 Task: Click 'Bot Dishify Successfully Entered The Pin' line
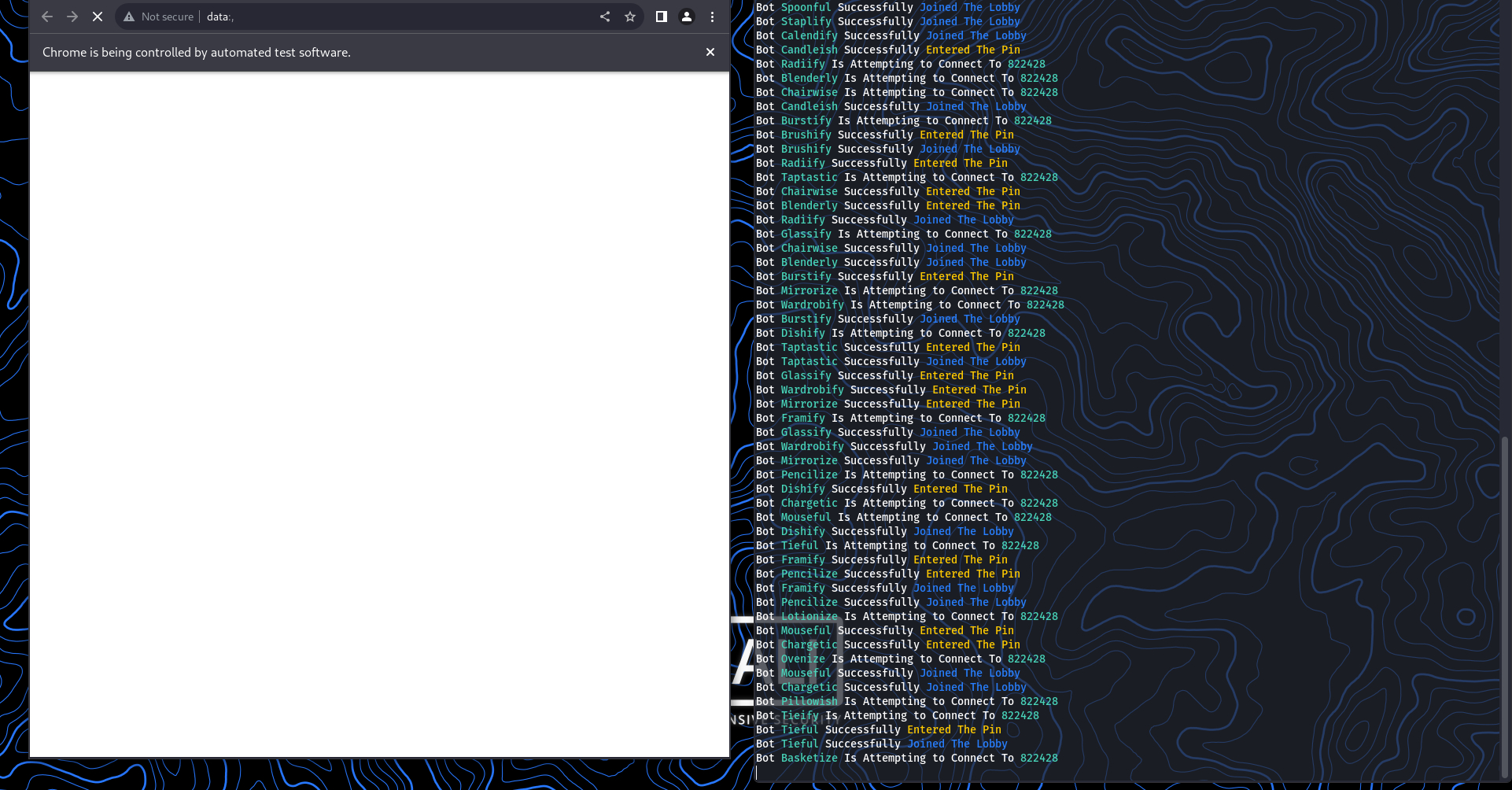click(x=882, y=489)
